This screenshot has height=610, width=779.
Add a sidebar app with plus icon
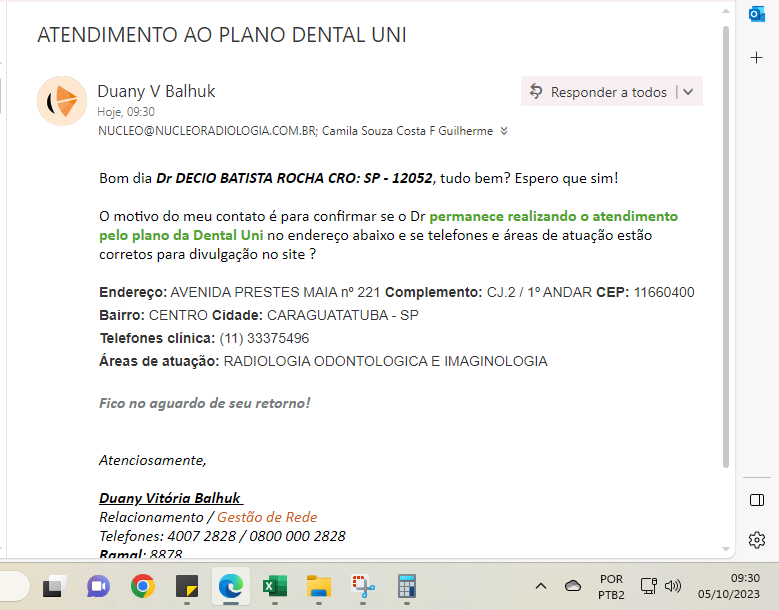point(756,58)
